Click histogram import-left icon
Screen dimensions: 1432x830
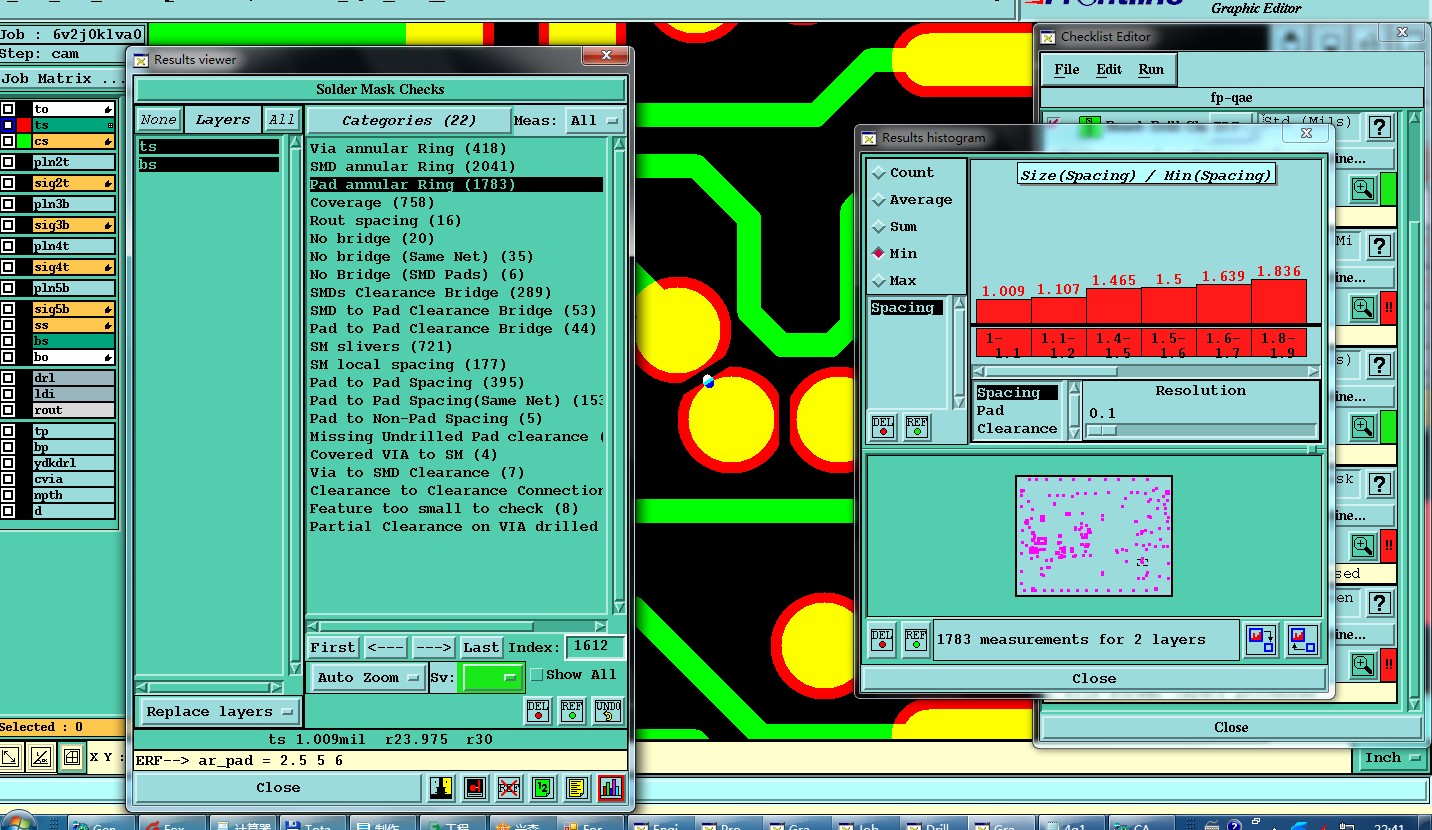pos(1301,640)
